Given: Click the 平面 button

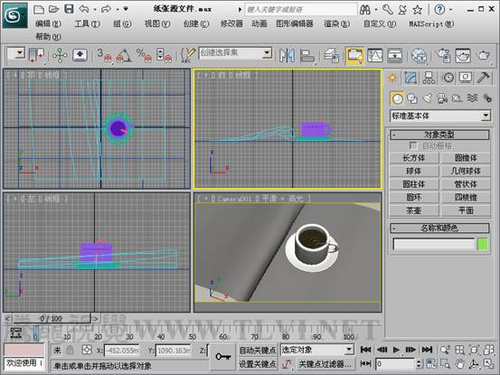Looking at the screenshot, I should [466, 211].
